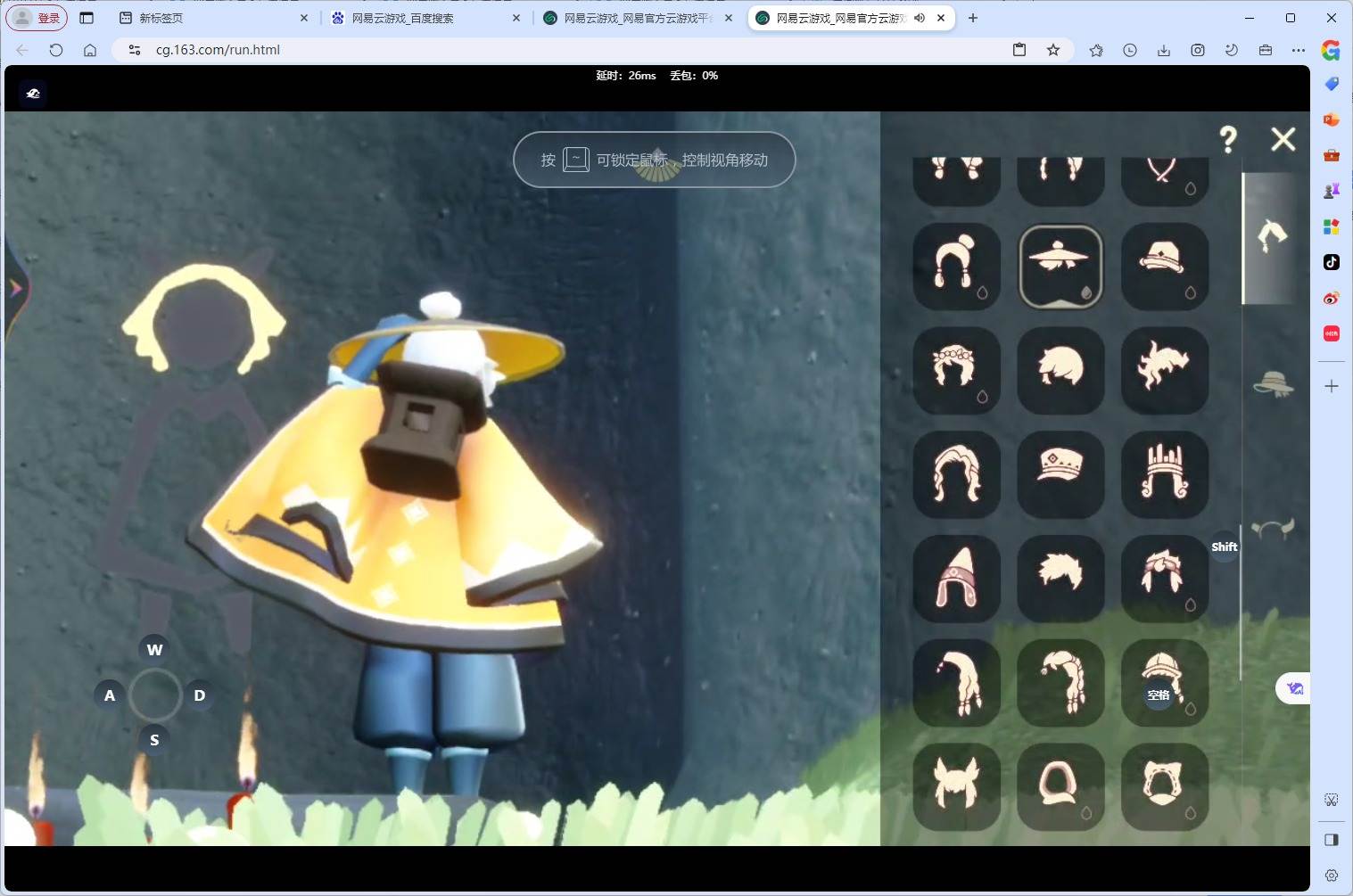Open the clipboard icon in address bar
1353x896 pixels.
[1019, 50]
